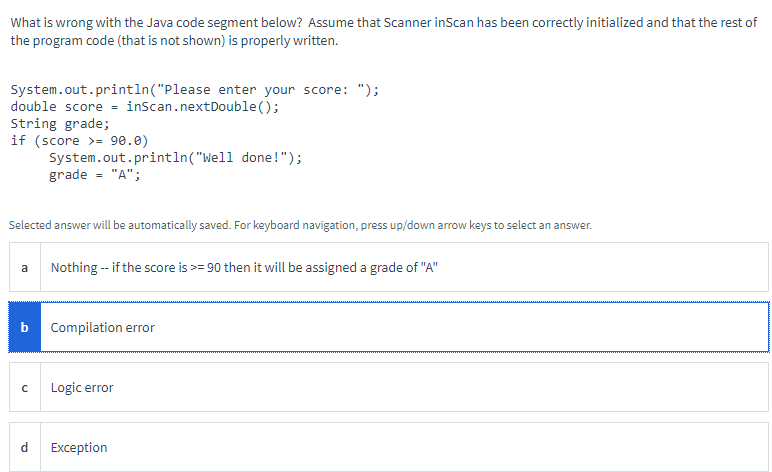Click the highlighted blue b letter box
The height and width of the screenshot is (472, 772).
pos(25,327)
